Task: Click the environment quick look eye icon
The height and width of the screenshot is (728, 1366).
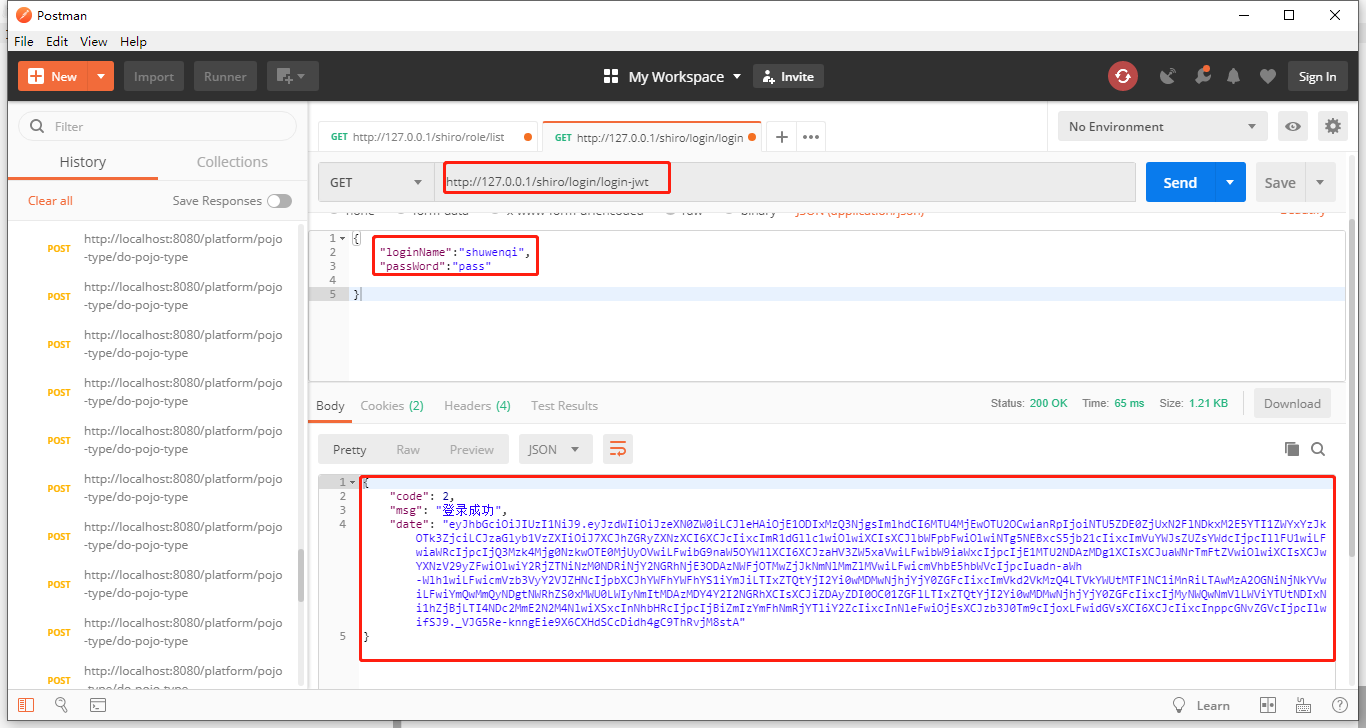Action: (1293, 126)
